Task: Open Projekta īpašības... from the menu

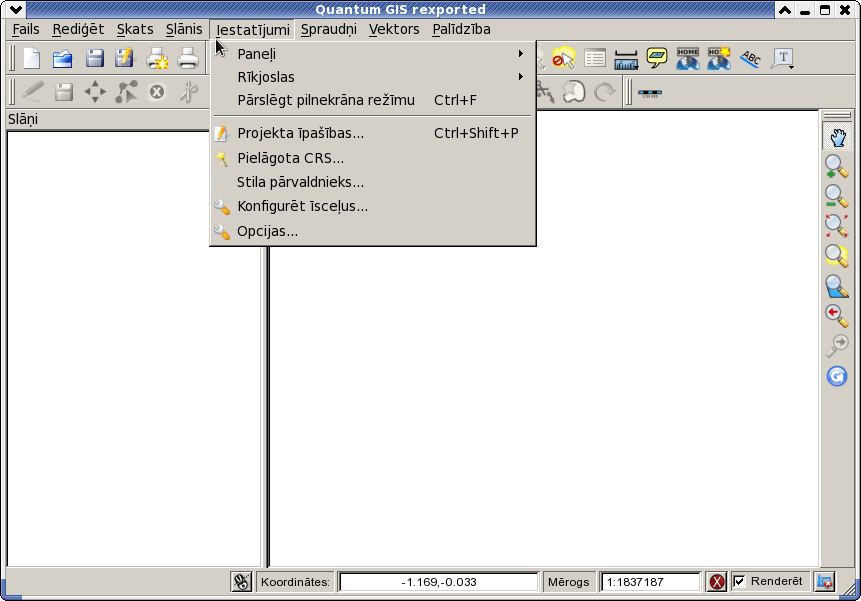Action: 372,133
